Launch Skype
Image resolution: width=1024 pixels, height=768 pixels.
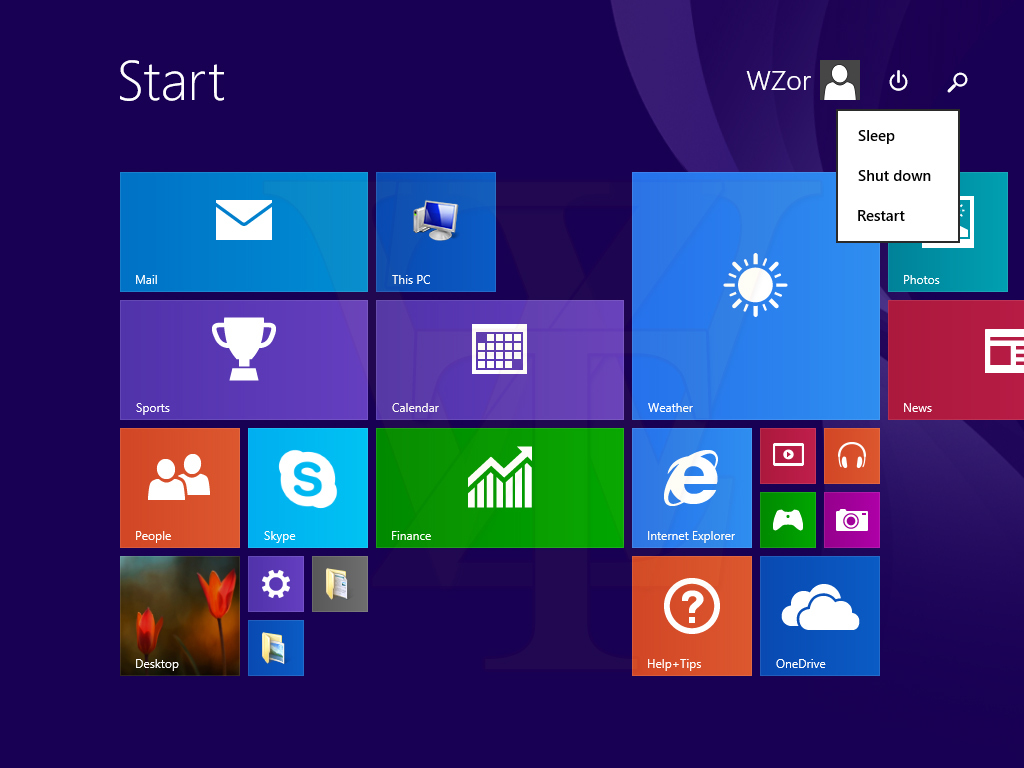pyautogui.click(x=307, y=487)
